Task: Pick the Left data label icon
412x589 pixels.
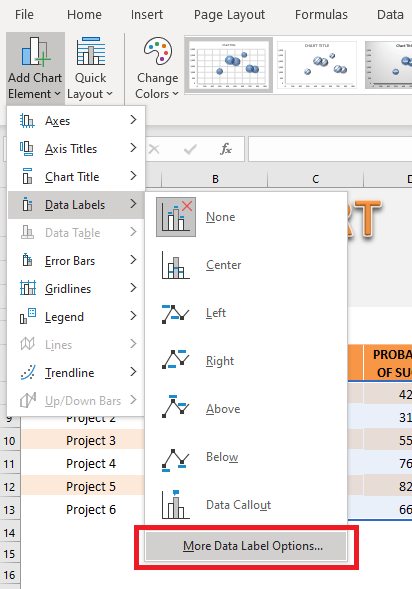Action: (176, 313)
